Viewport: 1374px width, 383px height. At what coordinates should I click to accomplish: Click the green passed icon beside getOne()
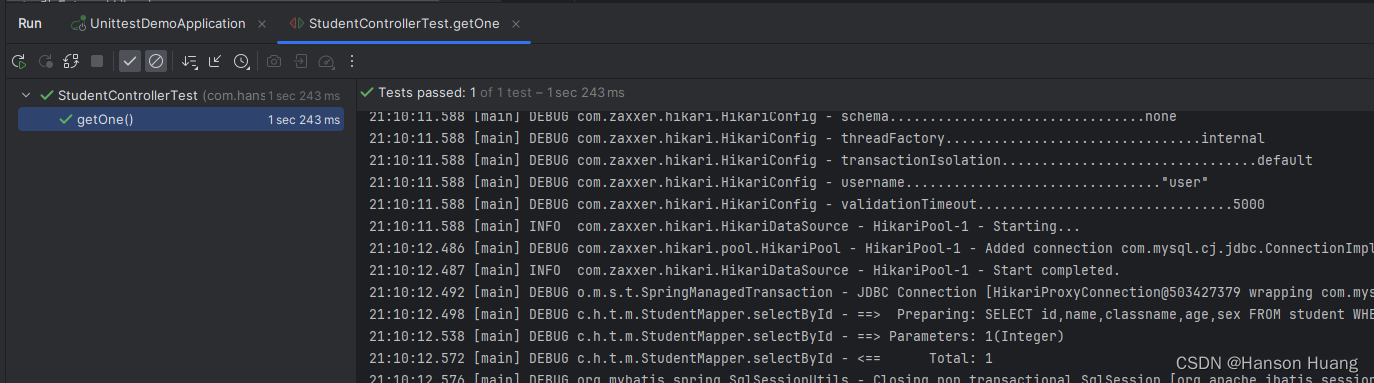(66, 119)
